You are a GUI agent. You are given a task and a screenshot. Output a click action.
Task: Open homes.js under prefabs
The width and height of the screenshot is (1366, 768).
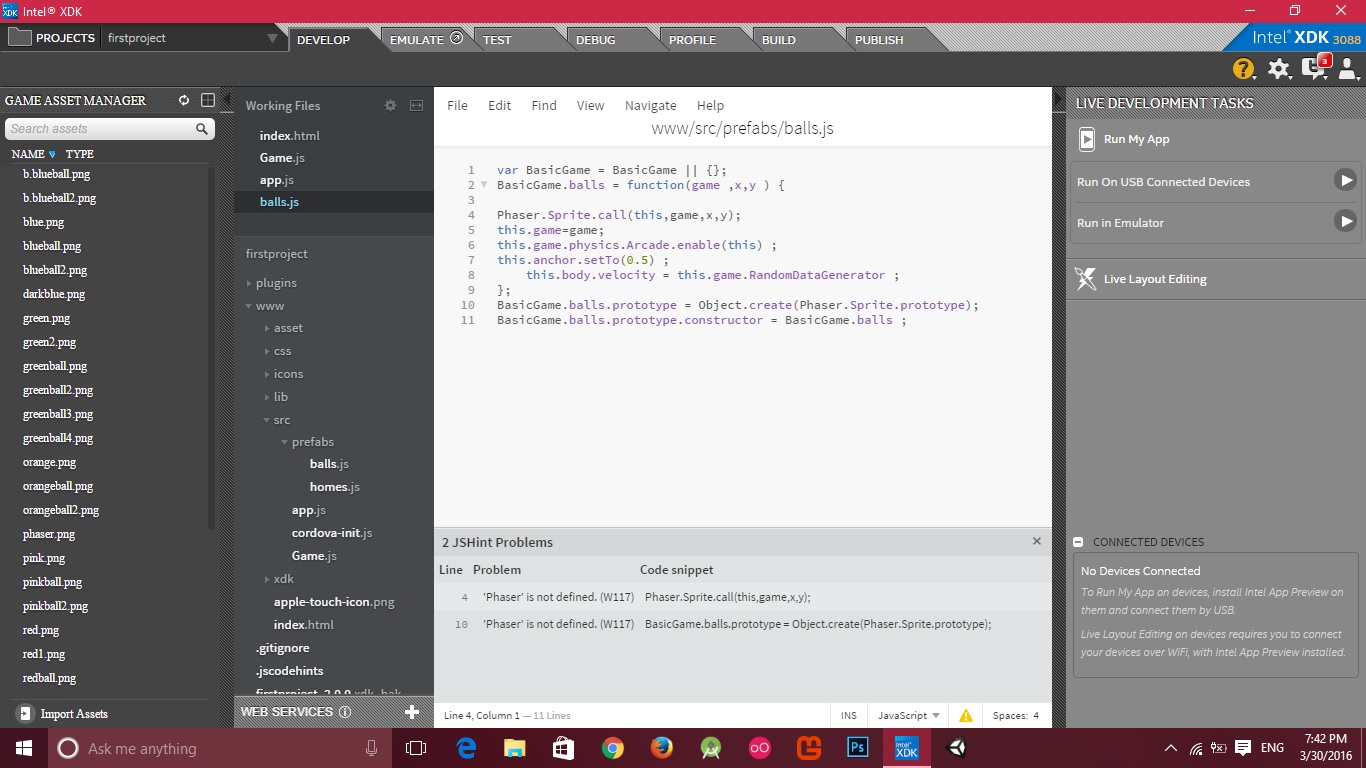pos(334,487)
